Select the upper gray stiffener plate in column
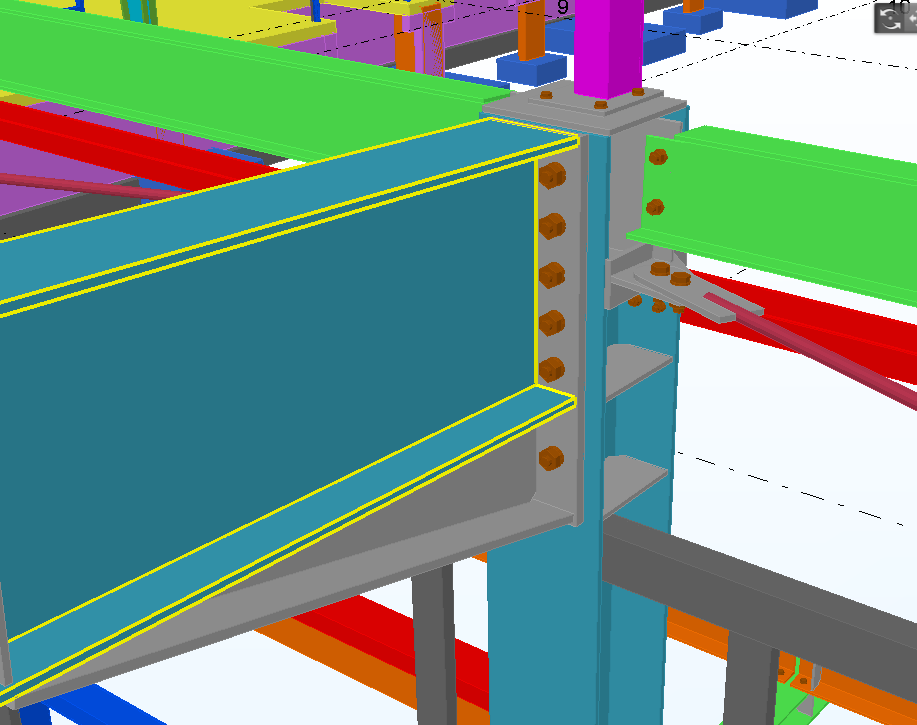Screen dimensions: 917x725 tap(635, 368)
